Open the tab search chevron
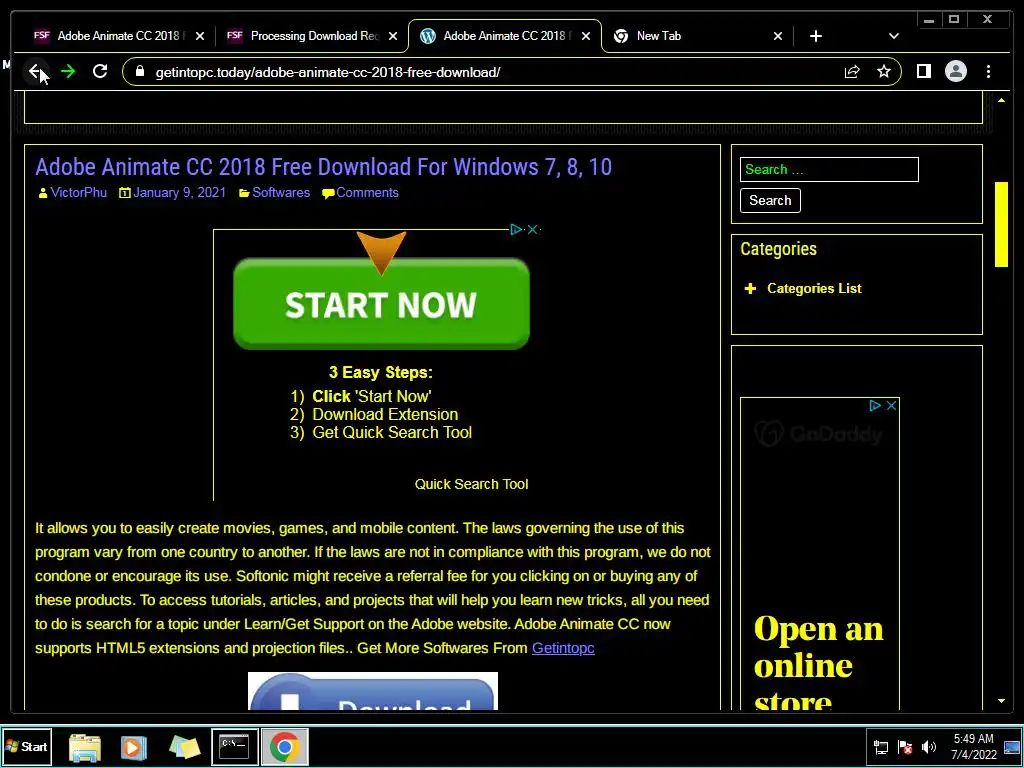This screenshot has height=768, width=1024. click(x=893, y=37)
